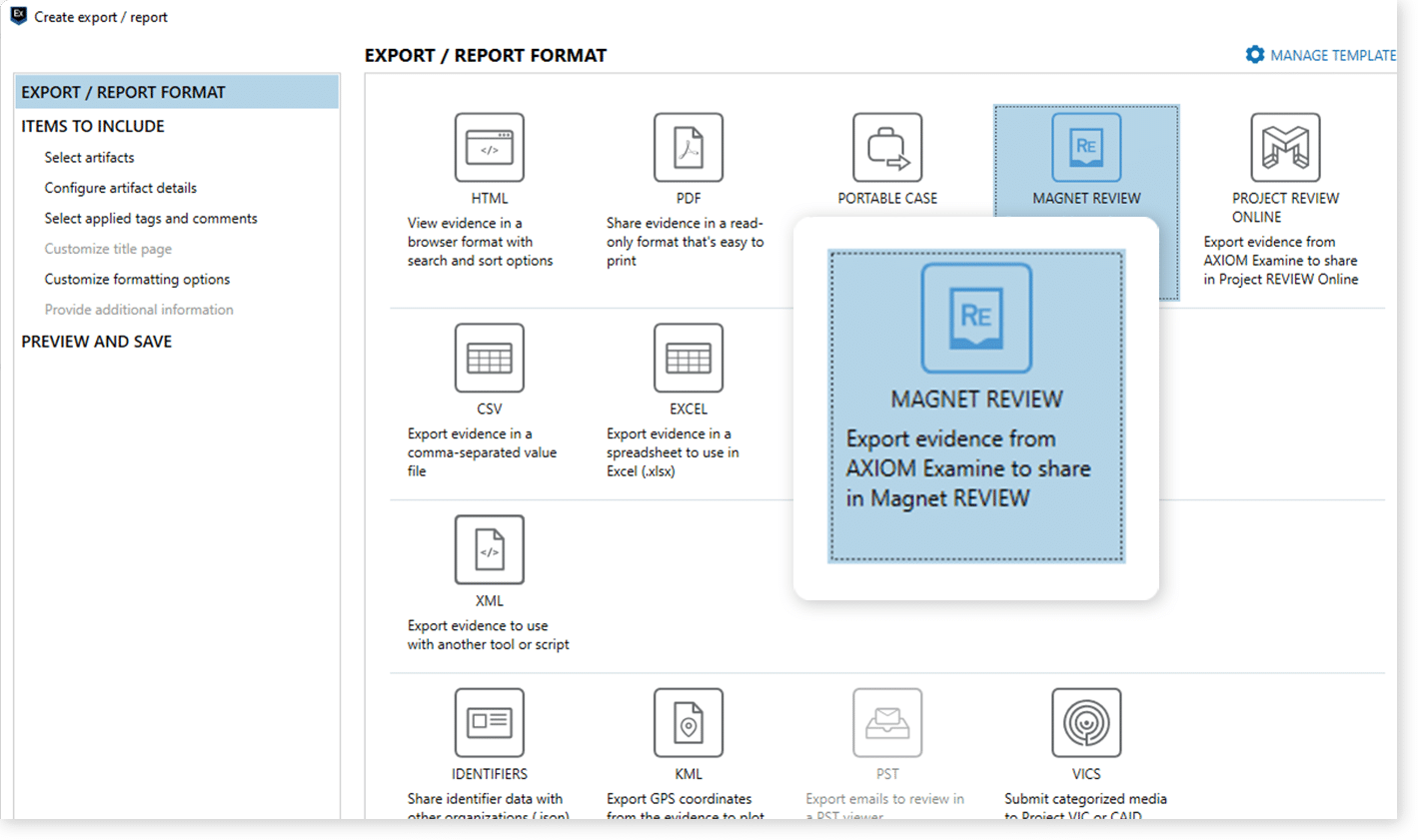The image size is (1418, 840).
Task: Open Customize formatting options step
Action: tap(137, 280)
